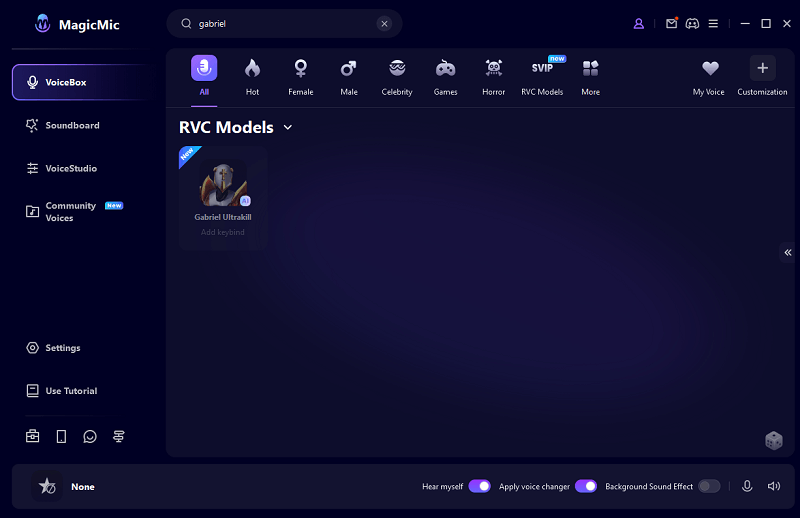The image size is (800, 518).
Task: Enable Background Sound Effect toggle
Action: pos(709,486)
